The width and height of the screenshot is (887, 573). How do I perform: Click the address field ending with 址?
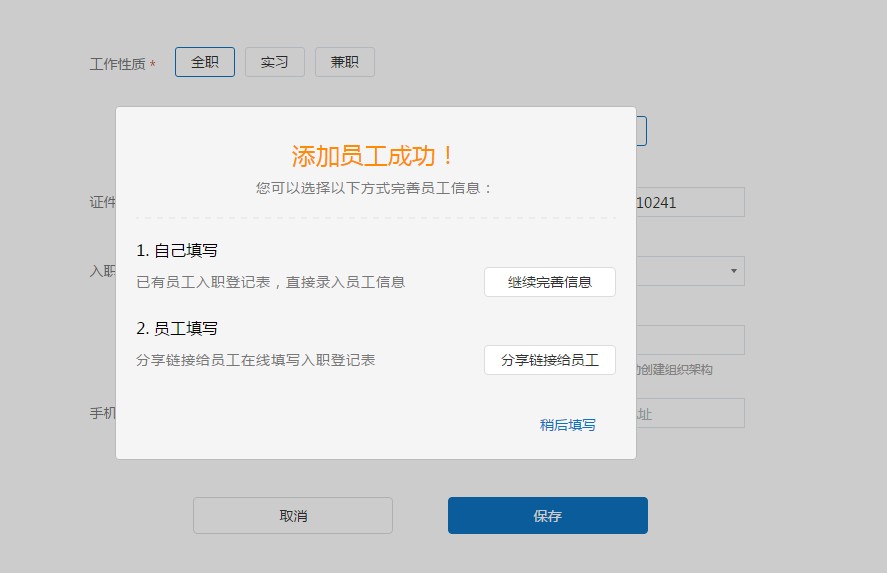tap(690, 413)
